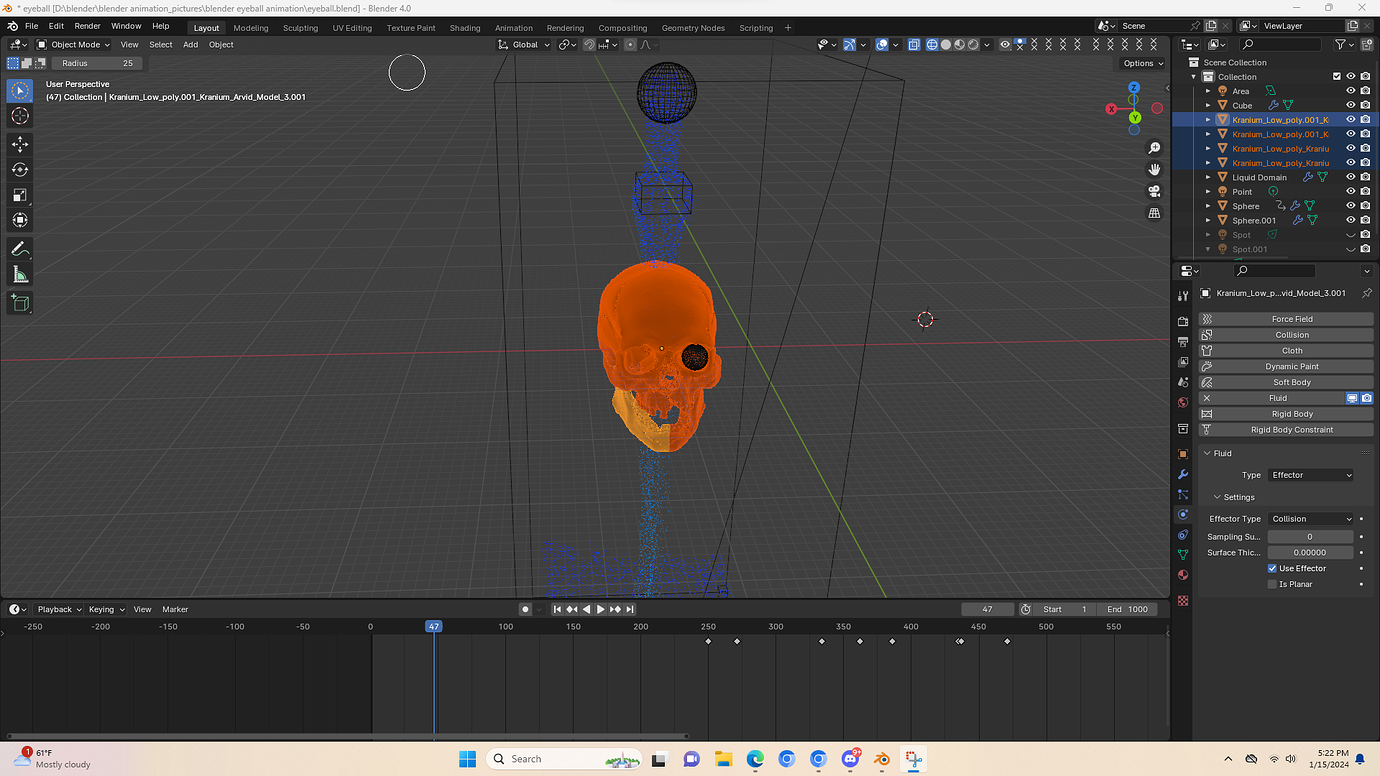1380x776 pixels.
Task: Toggle Sphere.001 render camera icon
Action: point(1365,220)
